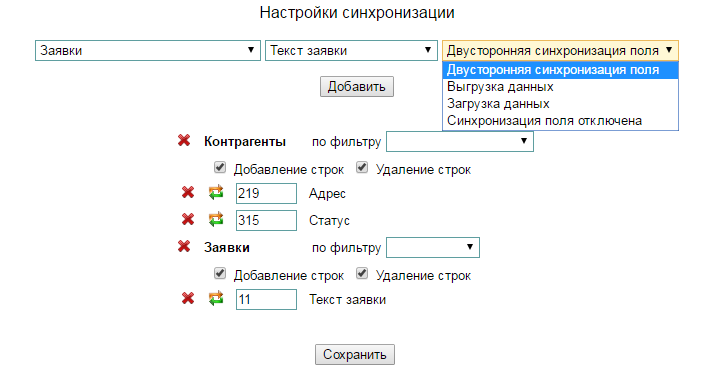The height and width of the screenshot is (370, 706).
Task: Delete the Заявки sync section
Action: (x=184, y=246)
